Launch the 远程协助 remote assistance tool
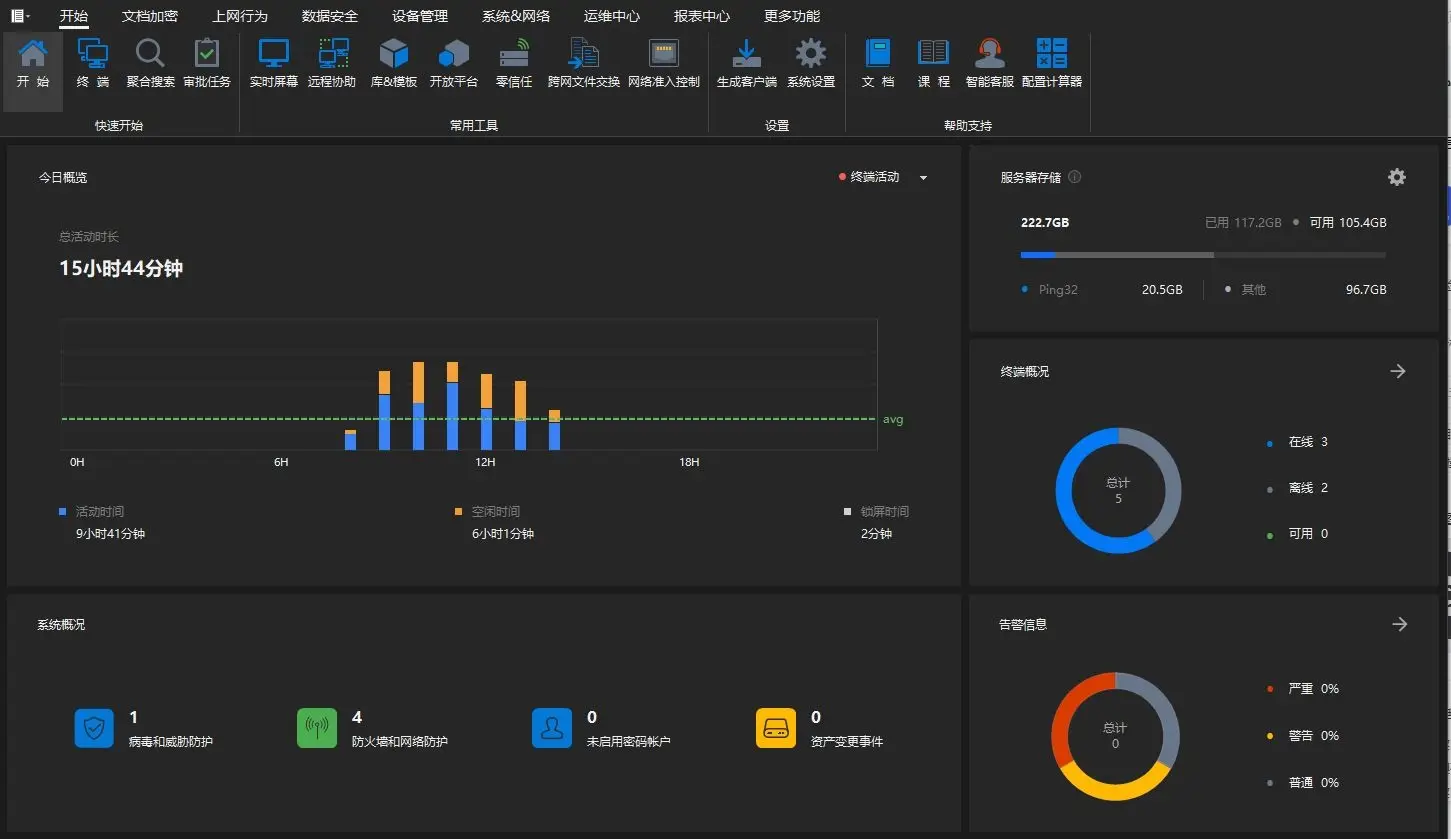1451x839 pixels. (x=332, y=63)
